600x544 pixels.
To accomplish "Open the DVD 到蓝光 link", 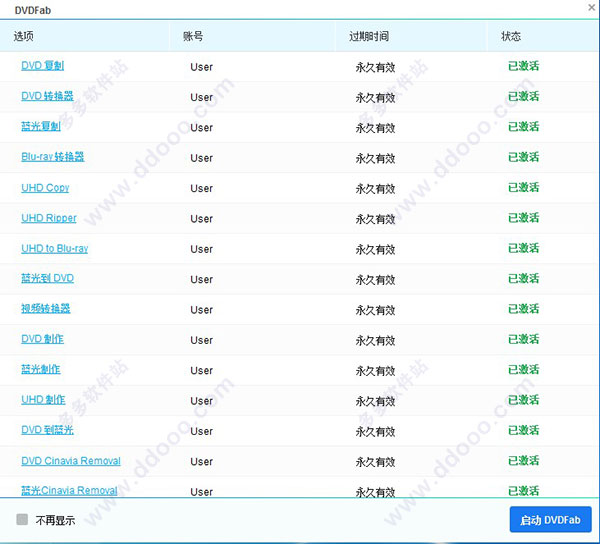I will click(47, 430).
